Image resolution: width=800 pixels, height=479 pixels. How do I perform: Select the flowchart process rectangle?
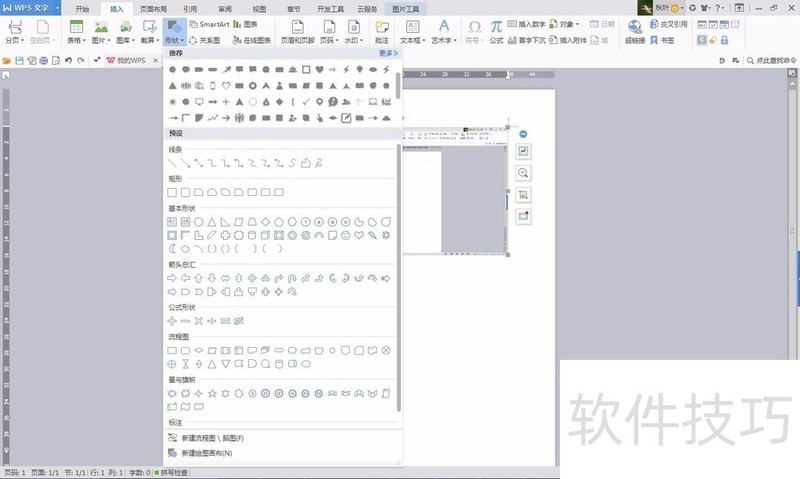pyautogui.click(x=172, y=350)
